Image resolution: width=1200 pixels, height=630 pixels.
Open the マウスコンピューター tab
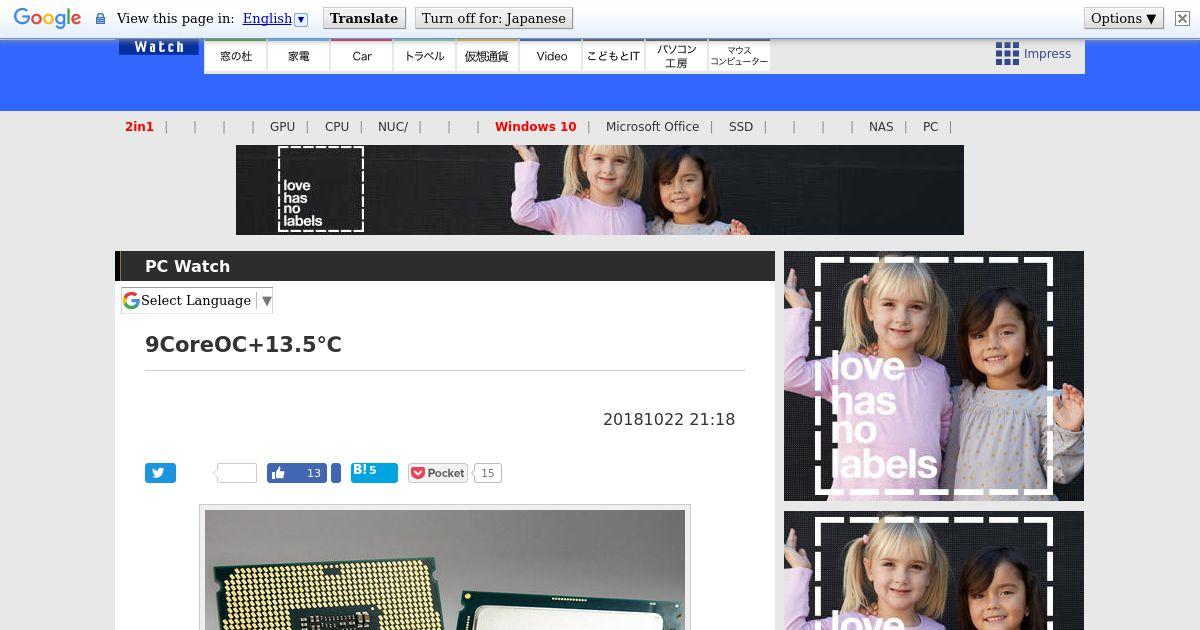click(739, 56)
